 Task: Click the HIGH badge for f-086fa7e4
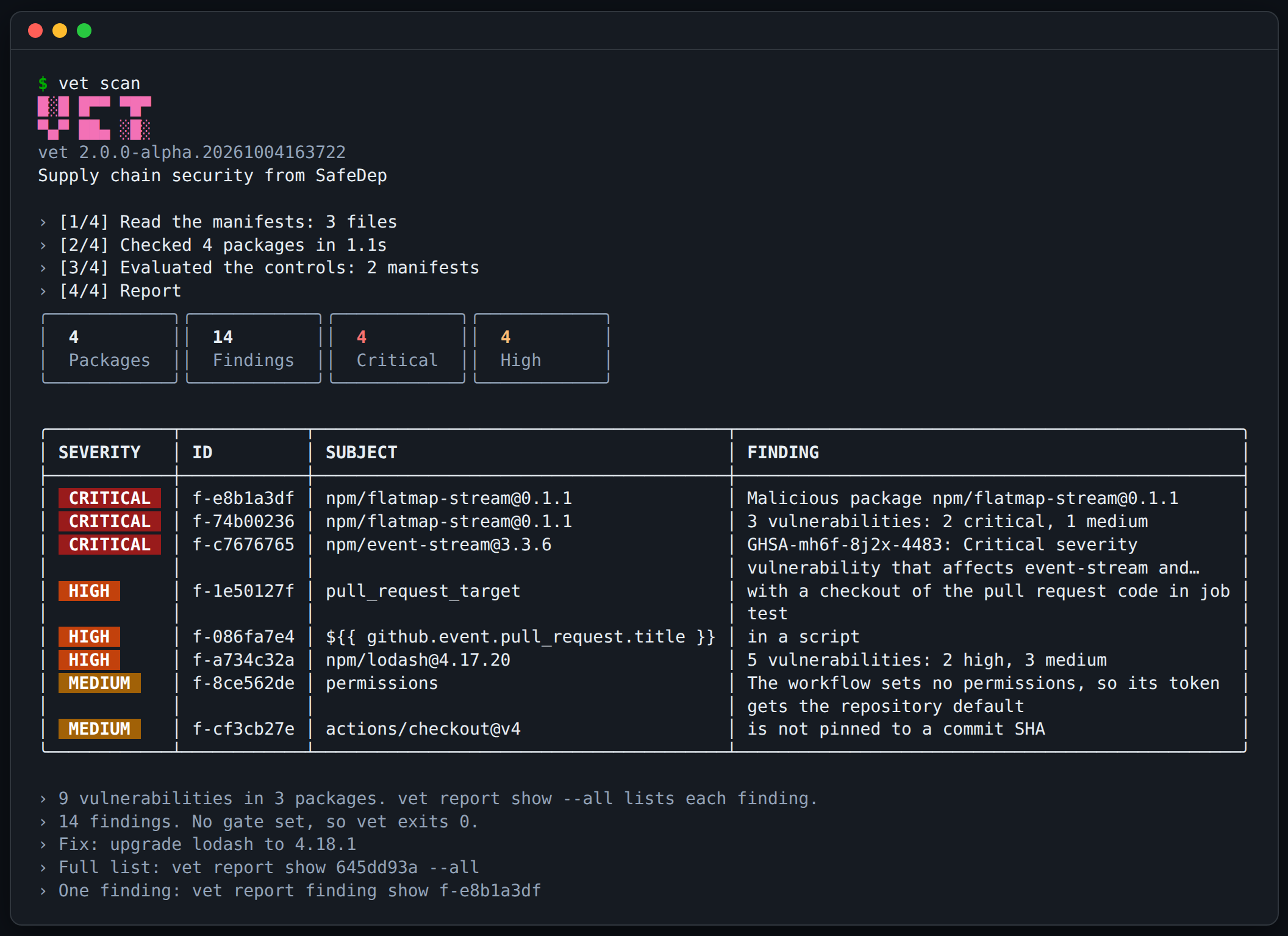point(89,636)
